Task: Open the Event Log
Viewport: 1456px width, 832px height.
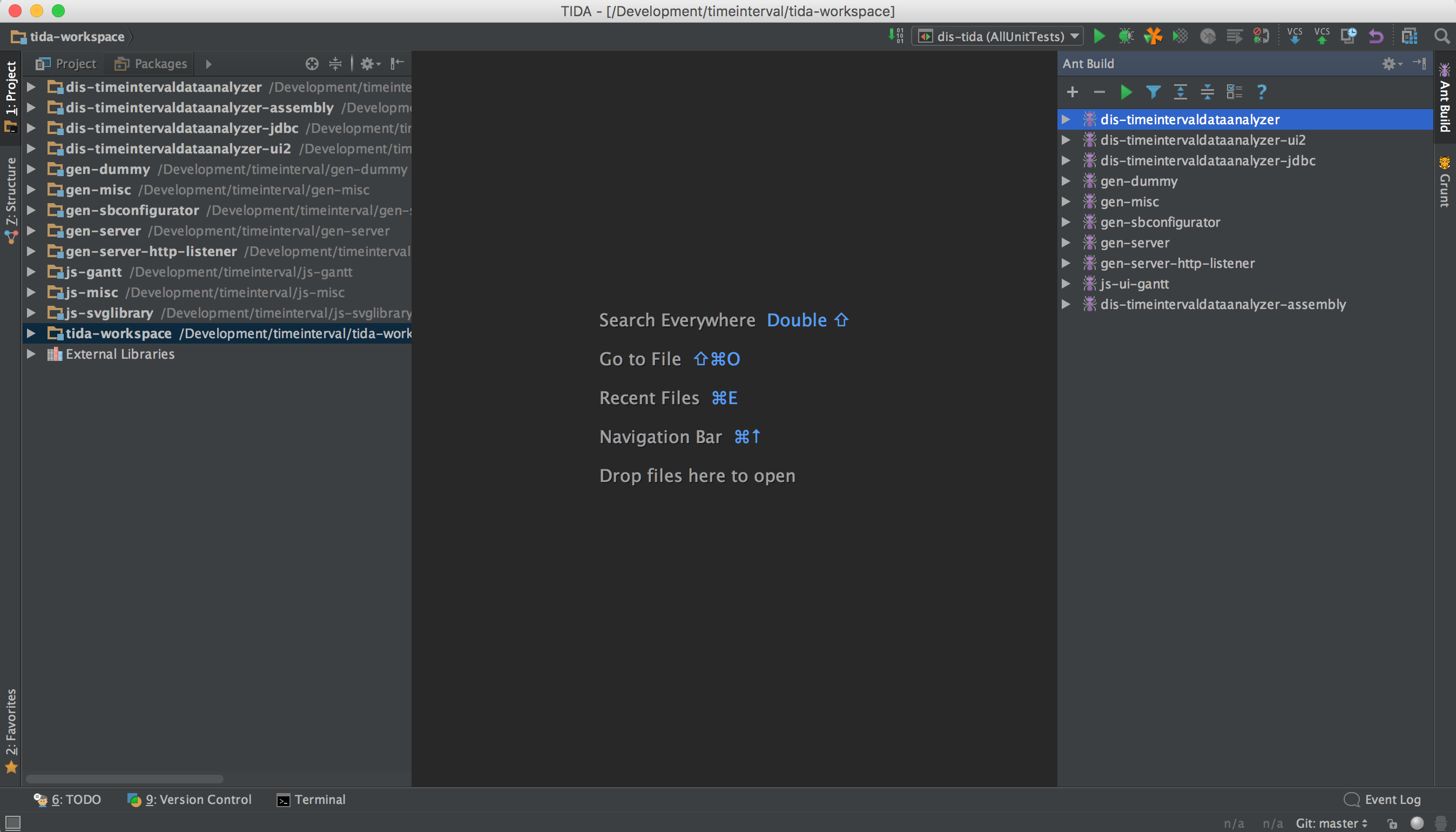Action: (1383, 800)
